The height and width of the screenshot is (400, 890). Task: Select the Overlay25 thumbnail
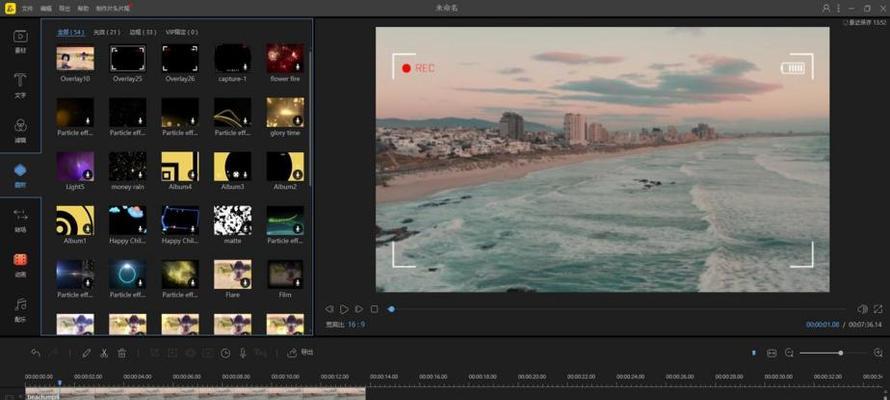pyautogui.click(x=128, y=58)
